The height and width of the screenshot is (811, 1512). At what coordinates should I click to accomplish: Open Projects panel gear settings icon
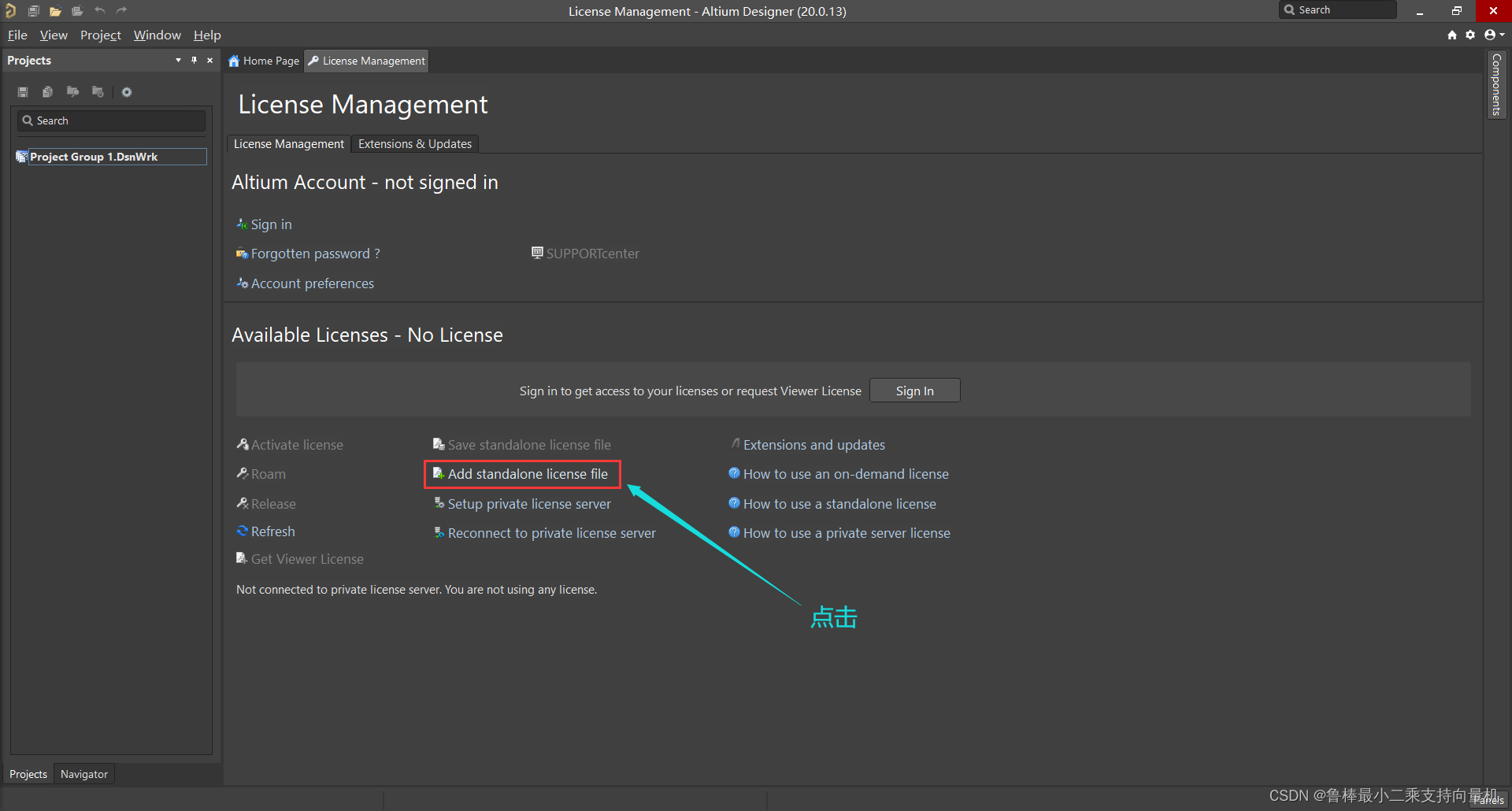tap(127, 92)
